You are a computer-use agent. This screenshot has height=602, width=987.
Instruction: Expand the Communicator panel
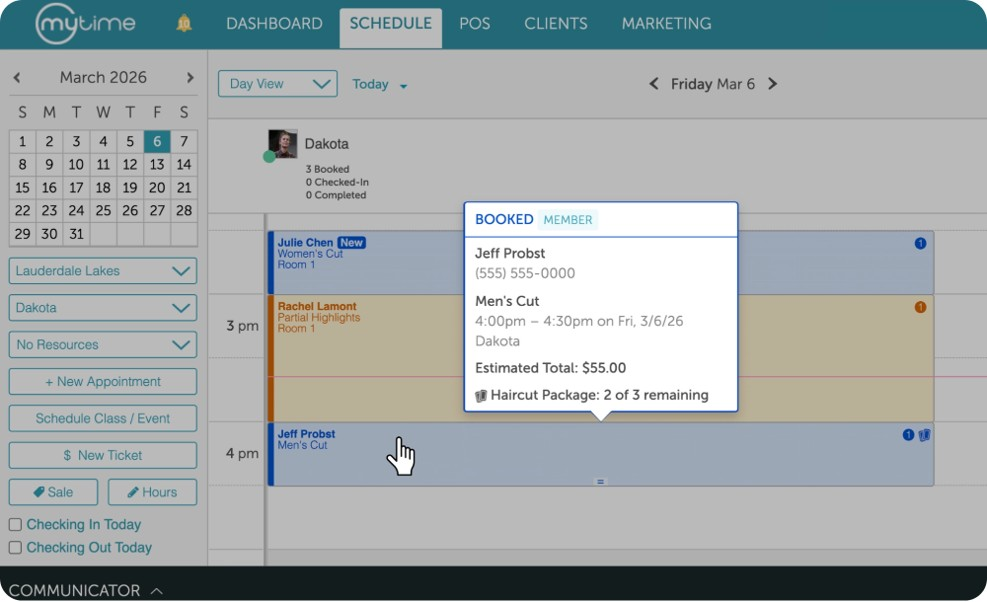tap(85, 591)
